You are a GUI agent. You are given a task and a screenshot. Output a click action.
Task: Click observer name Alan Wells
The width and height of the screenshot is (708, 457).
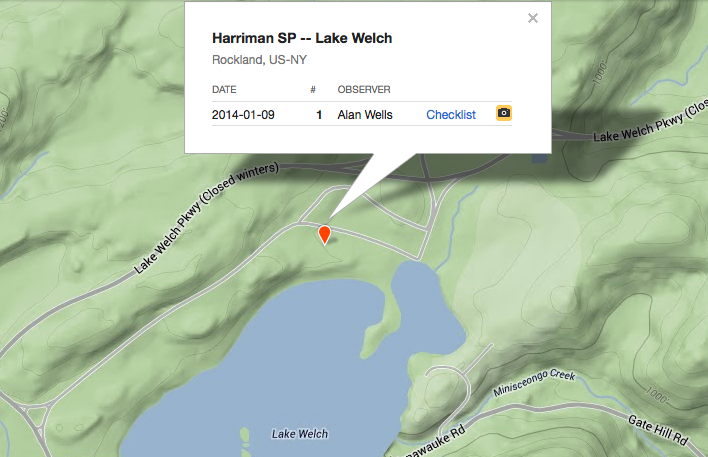point(365,115)
